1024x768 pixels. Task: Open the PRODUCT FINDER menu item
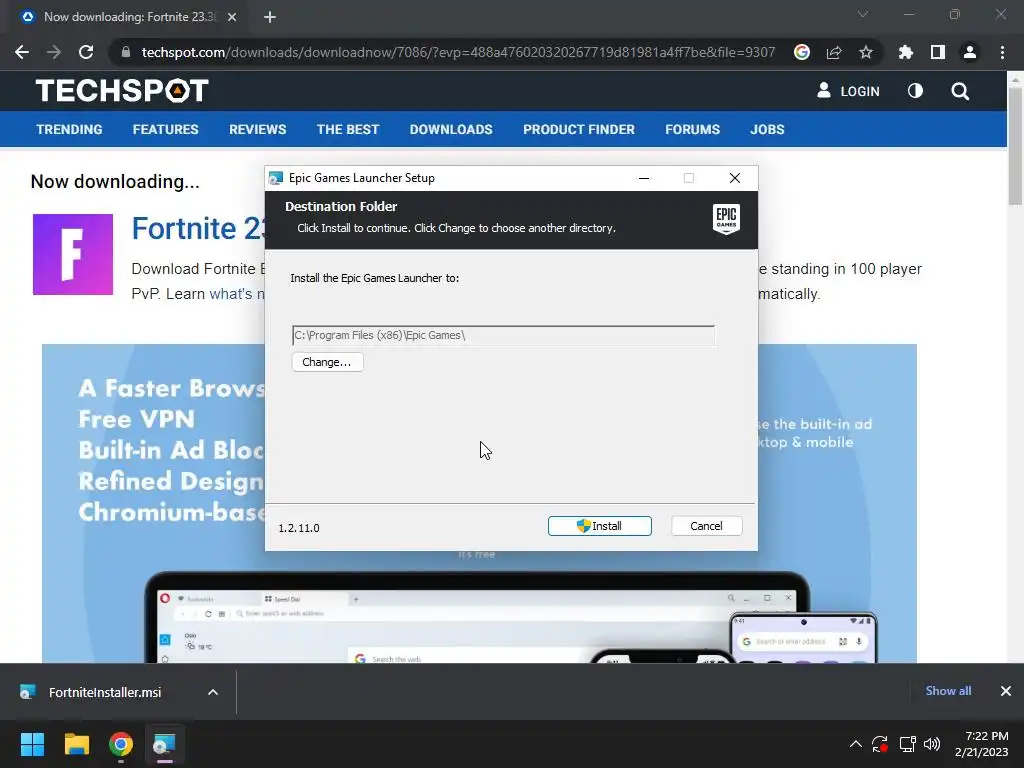[579, 129]
